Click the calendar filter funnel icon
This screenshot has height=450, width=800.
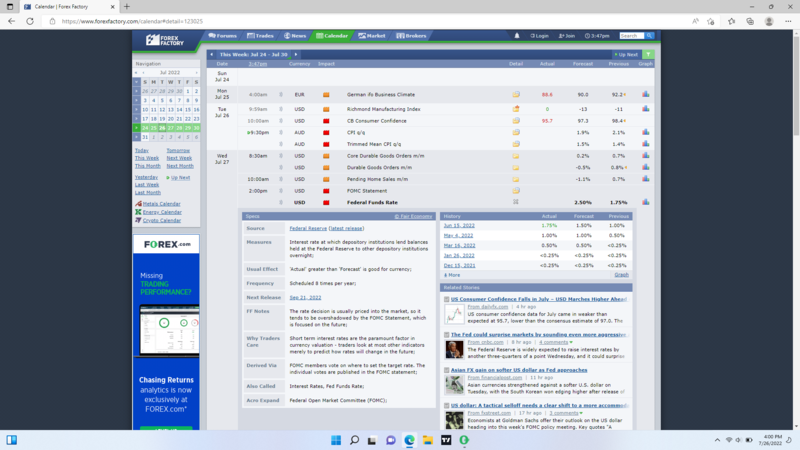pos(648,54)
